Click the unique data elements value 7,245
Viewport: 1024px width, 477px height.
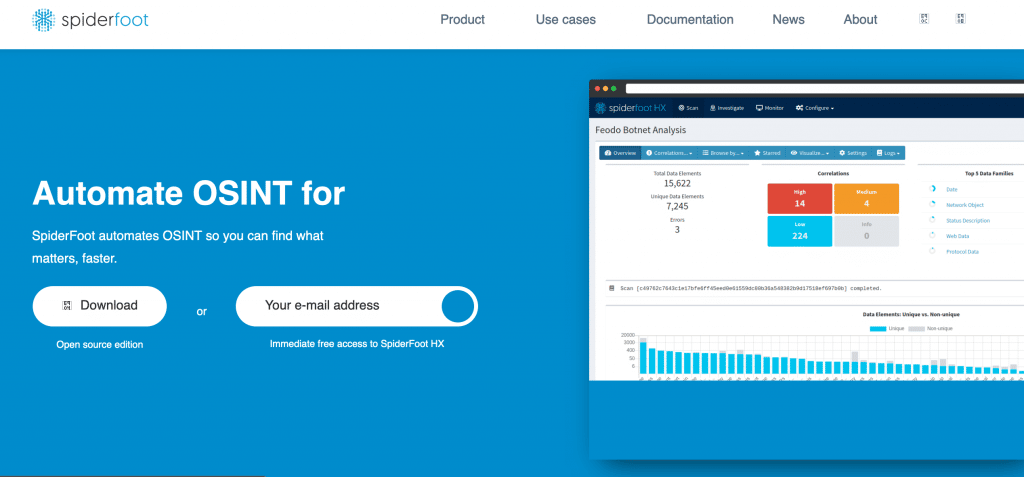(677, 206)
